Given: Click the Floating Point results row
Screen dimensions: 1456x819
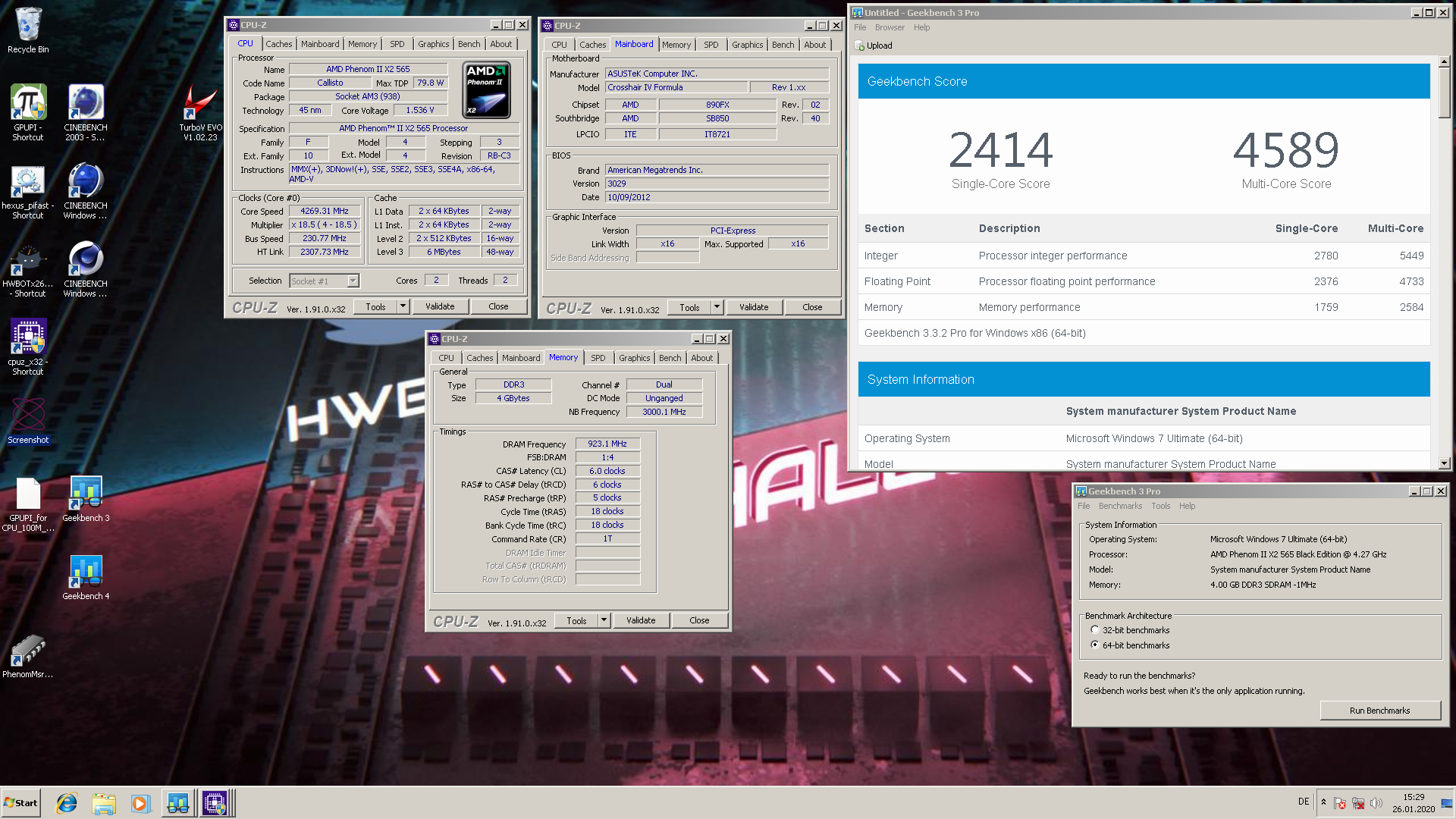Looking at the screenshot, I should pyautogui.click(x=1144, y=281).
